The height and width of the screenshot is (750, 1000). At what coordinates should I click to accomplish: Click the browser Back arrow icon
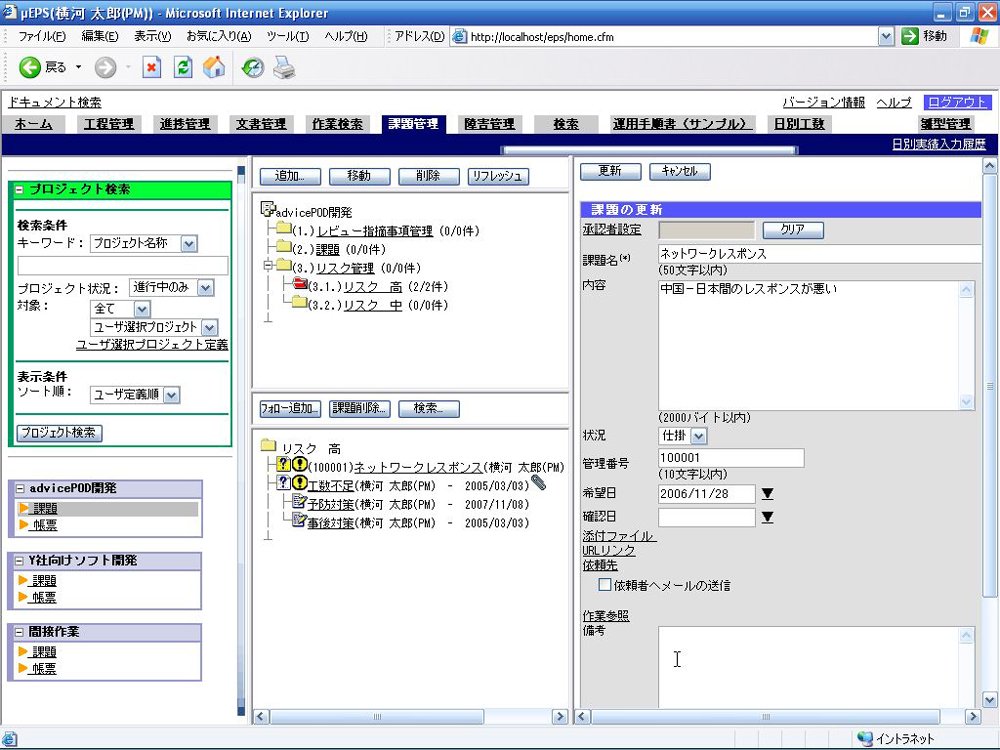pyautogui.click(x=29, y=67)
